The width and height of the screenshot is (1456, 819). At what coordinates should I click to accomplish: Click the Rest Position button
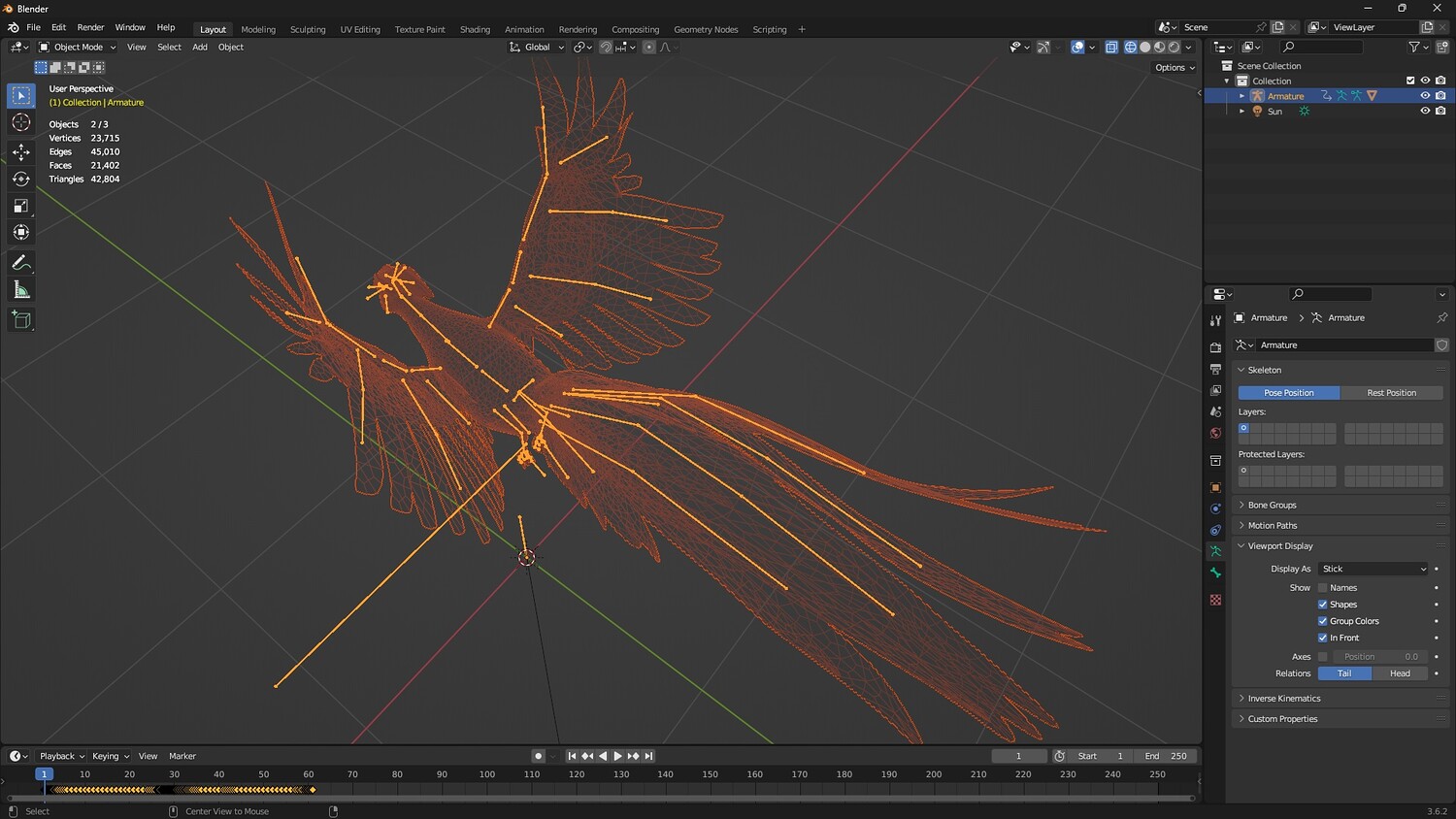[x=1391, y=393]
